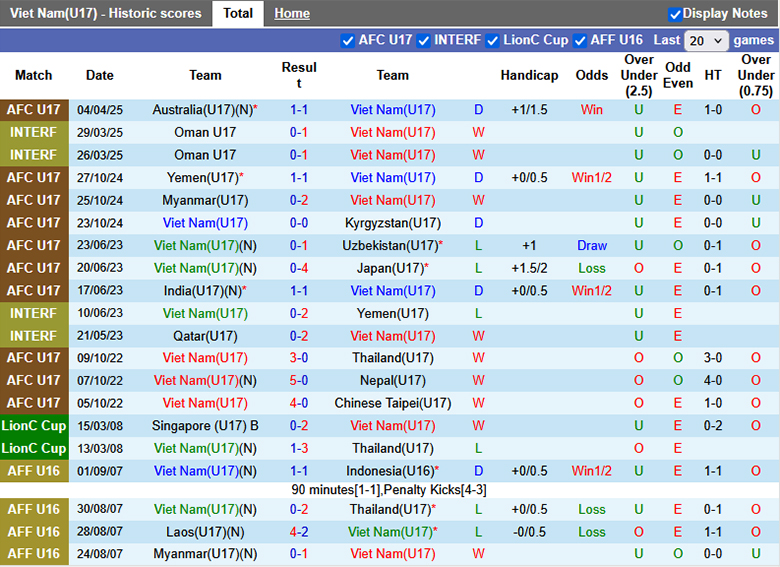Screen dimensions: 780x567
Task: Click Myanmar(U17)(N) in the 24/08/07 row
Action: coord(205,554)
